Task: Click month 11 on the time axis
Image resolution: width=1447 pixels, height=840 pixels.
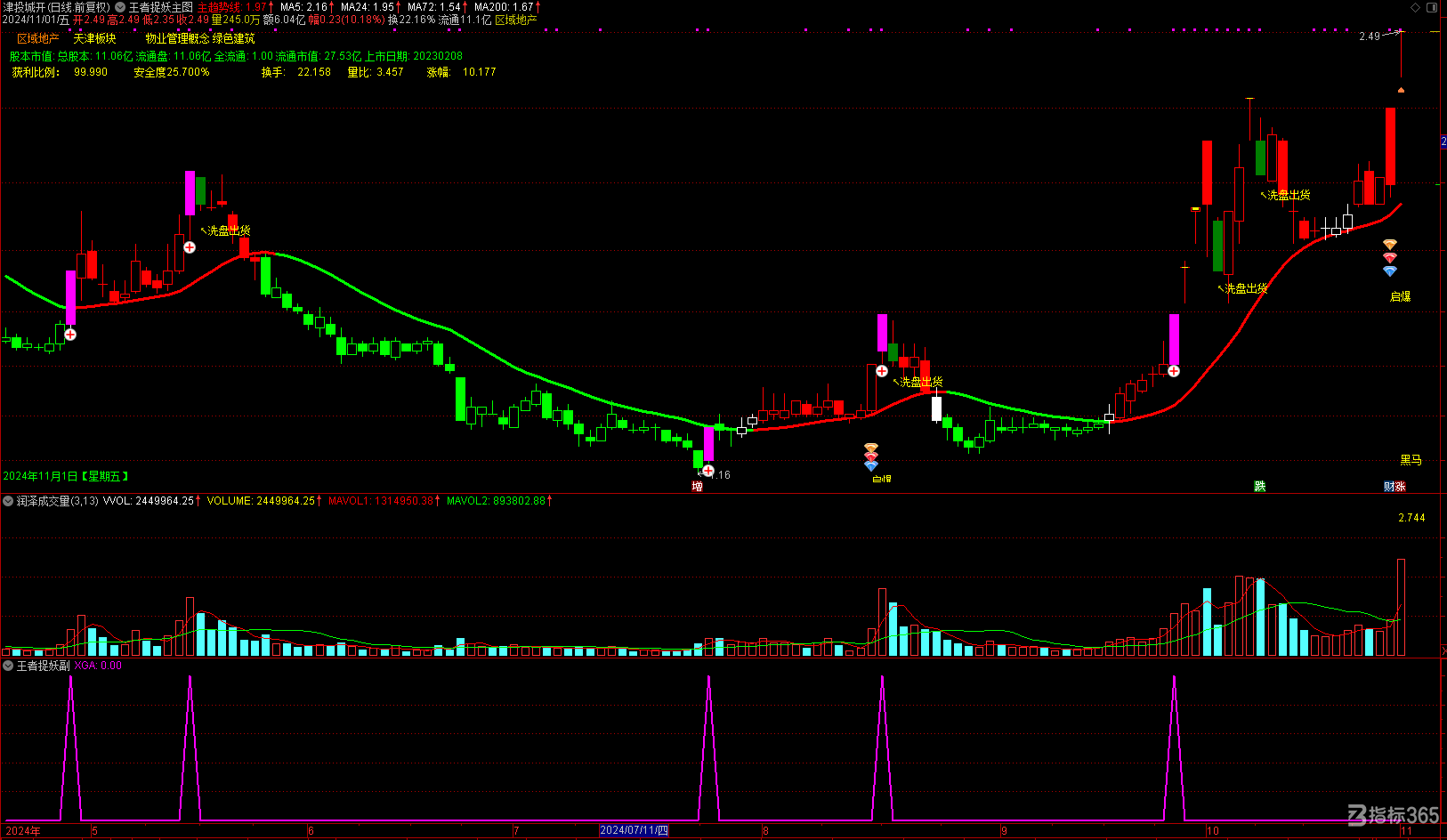Action: tap(1406, 831)
